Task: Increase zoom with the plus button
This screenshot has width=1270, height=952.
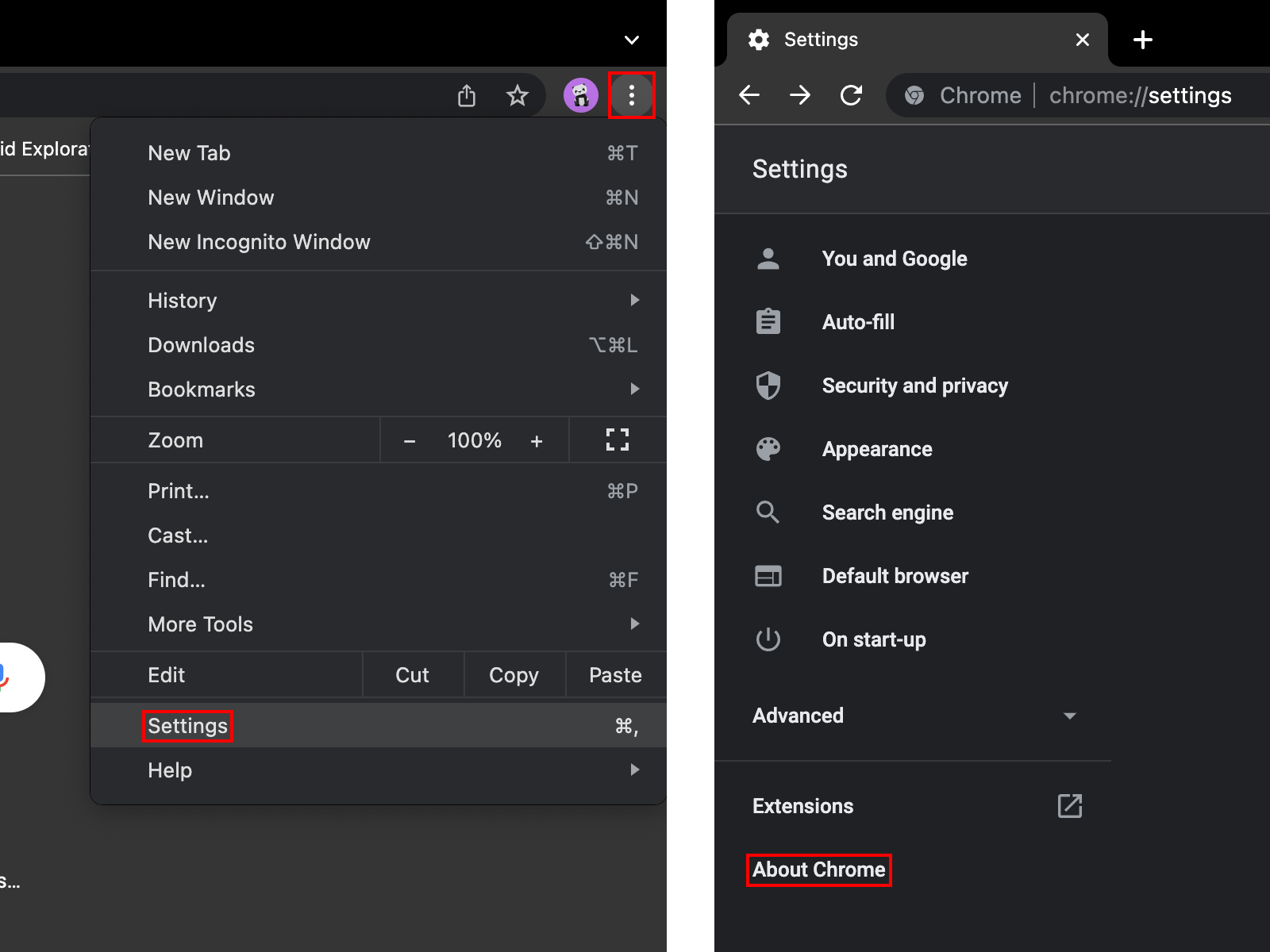Action: 537,441
